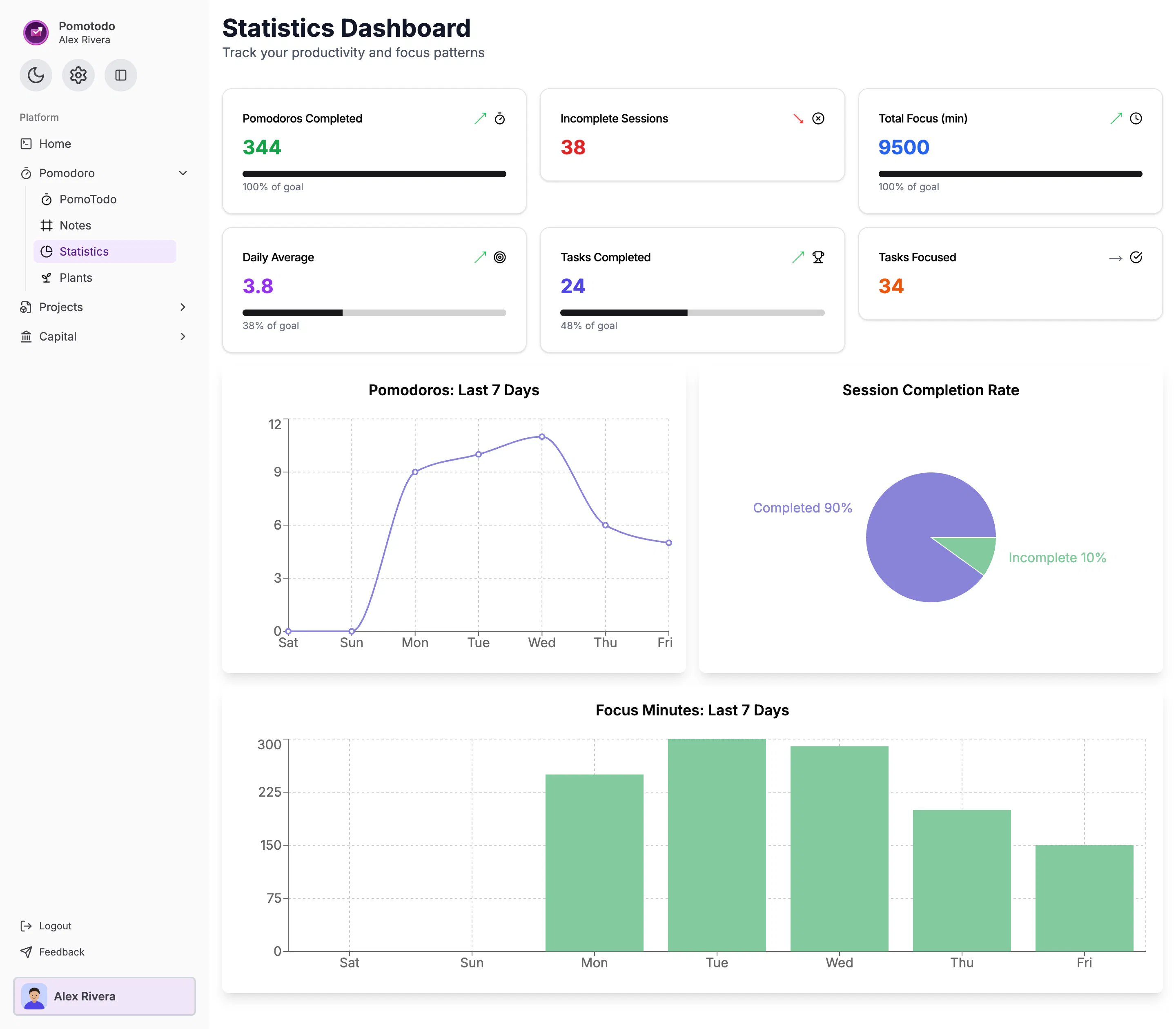
Task: Click the check-circle icon on Tasks Focused
Action: coord(1136,258)
